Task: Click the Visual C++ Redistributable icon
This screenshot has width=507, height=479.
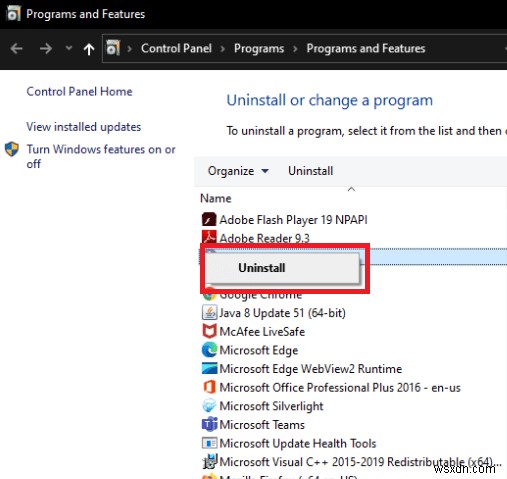Action: point(210,461)
